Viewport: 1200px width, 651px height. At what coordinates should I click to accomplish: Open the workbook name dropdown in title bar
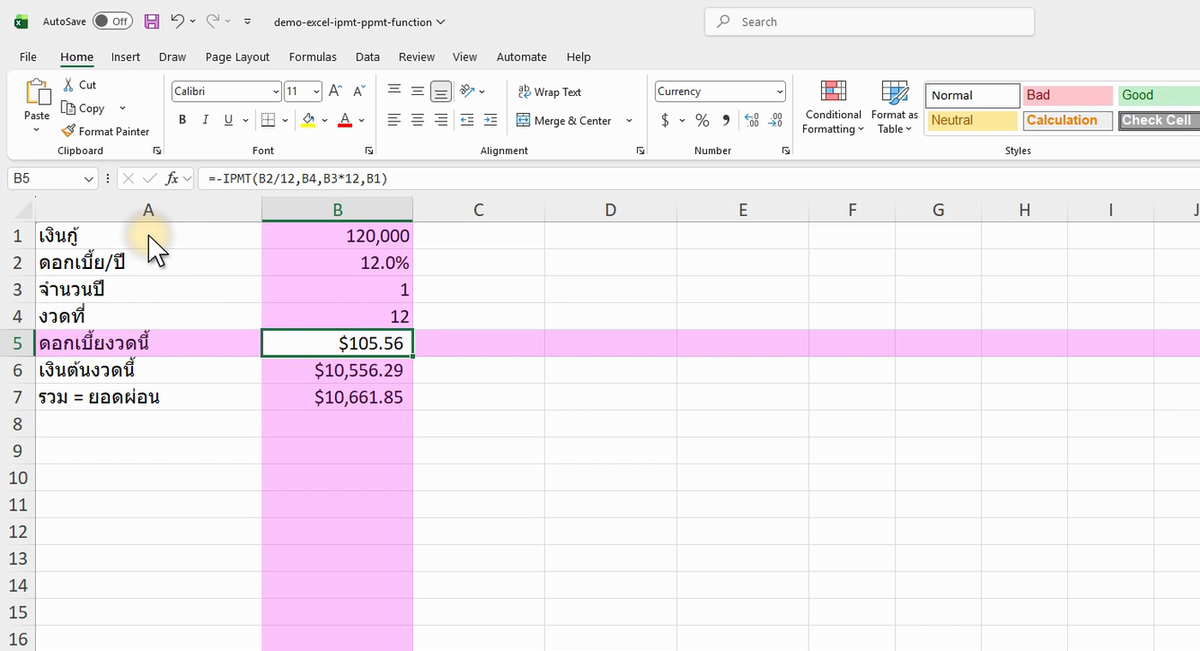click(360, 22)
